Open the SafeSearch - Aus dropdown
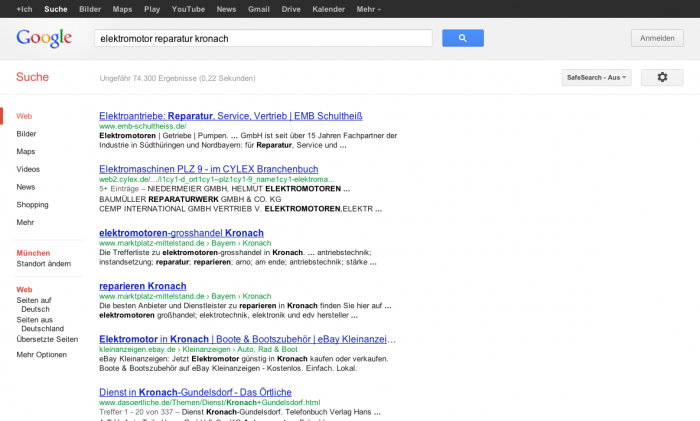The height and width of the screenshot is (421, 700). [596, 77]
